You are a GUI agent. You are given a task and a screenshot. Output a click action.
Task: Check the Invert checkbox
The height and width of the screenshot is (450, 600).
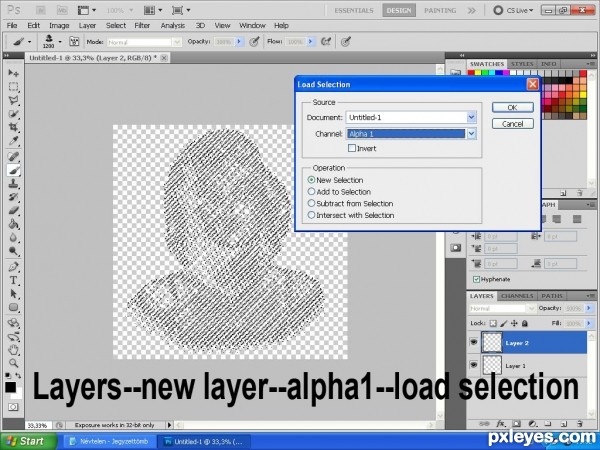click(x=352, y=148)
